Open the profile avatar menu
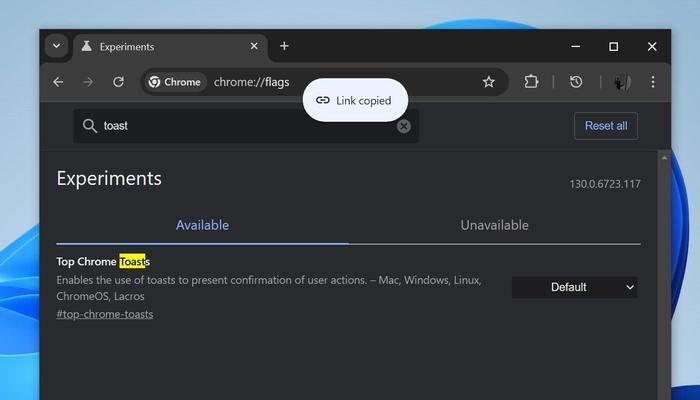This screenshot has height=400, width=700. coord(622,82)
